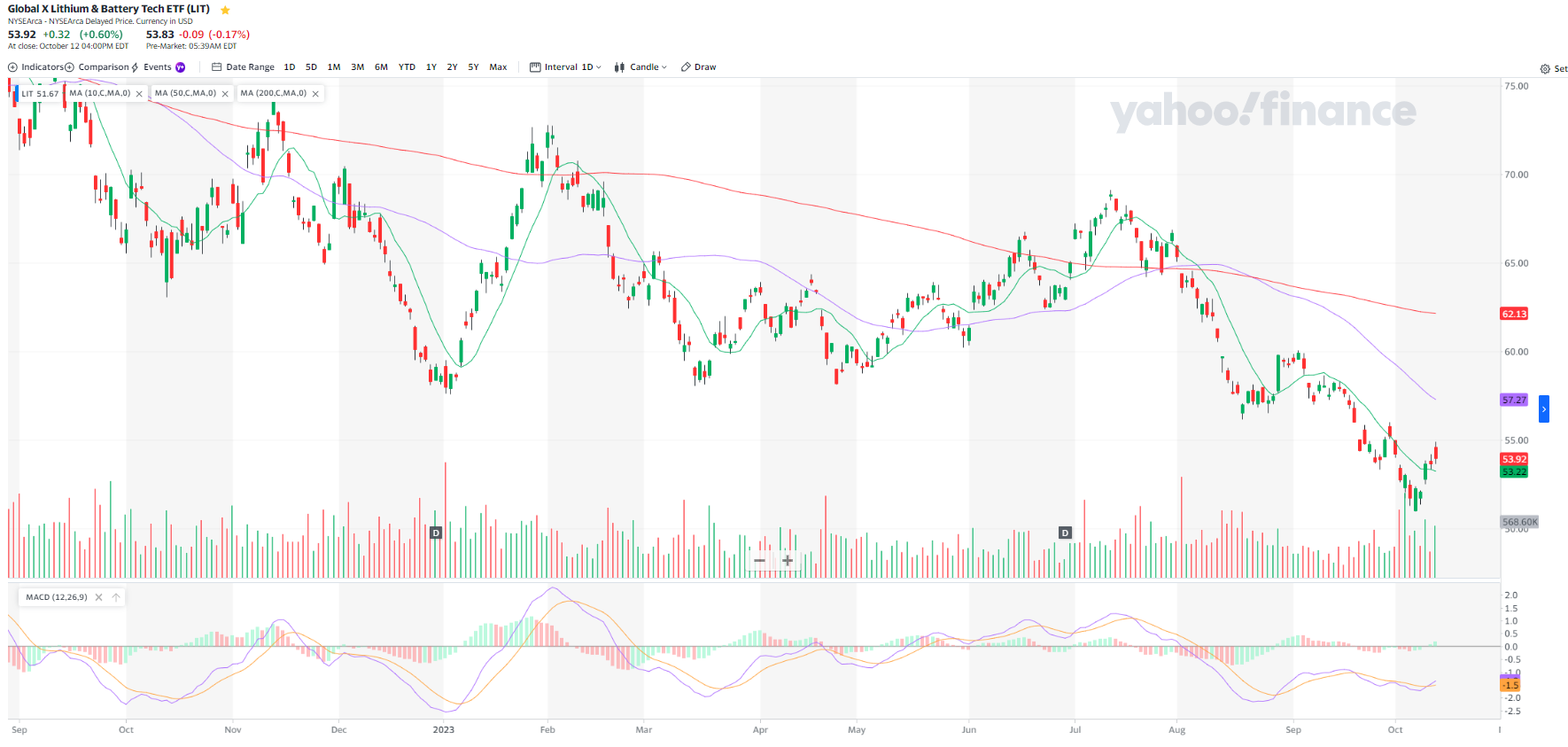
Task: Move the MACD panel up with arrow
Action: (x=116, y=597)
